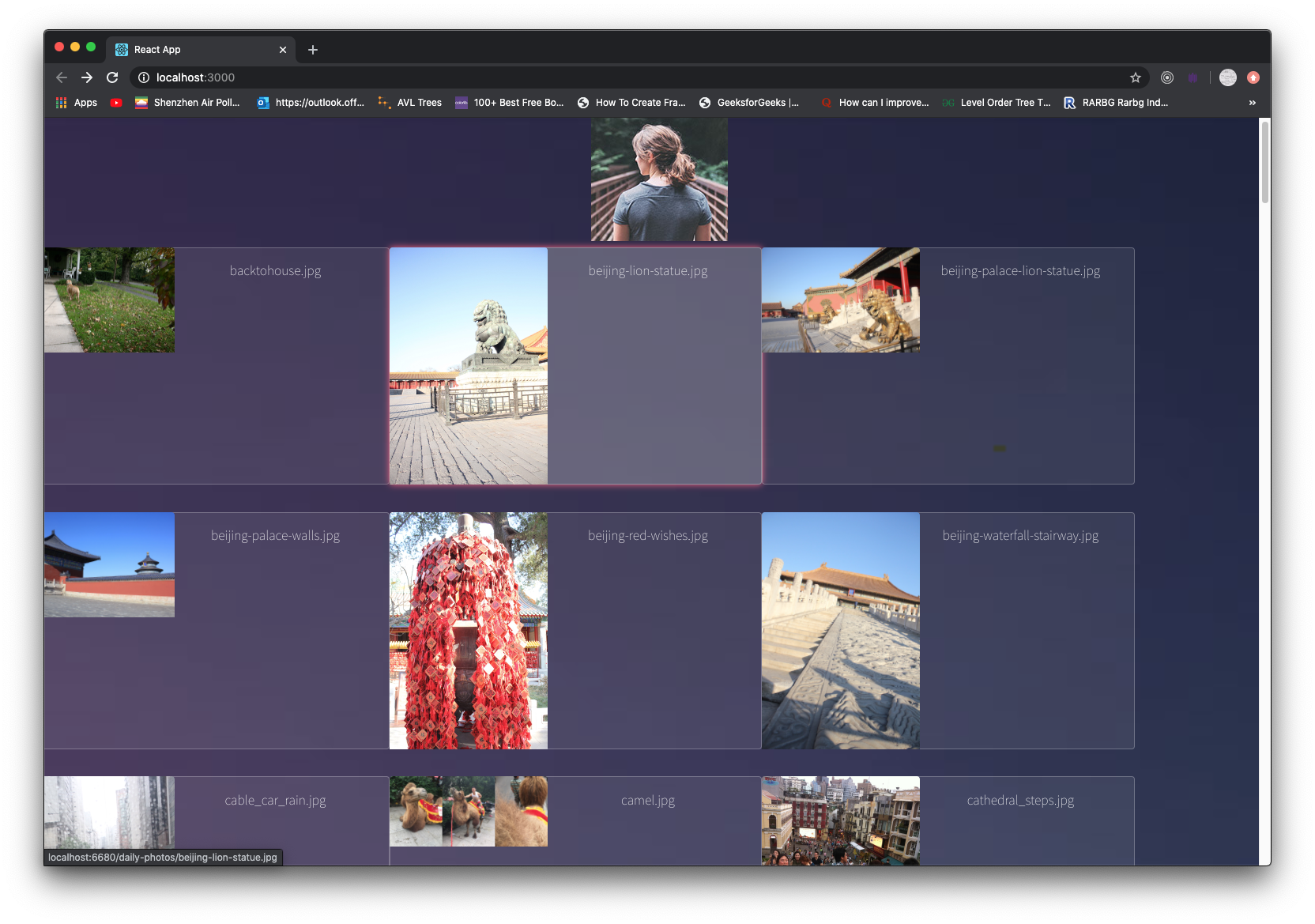Click the page vertical scrollbar thumb

1264,162
